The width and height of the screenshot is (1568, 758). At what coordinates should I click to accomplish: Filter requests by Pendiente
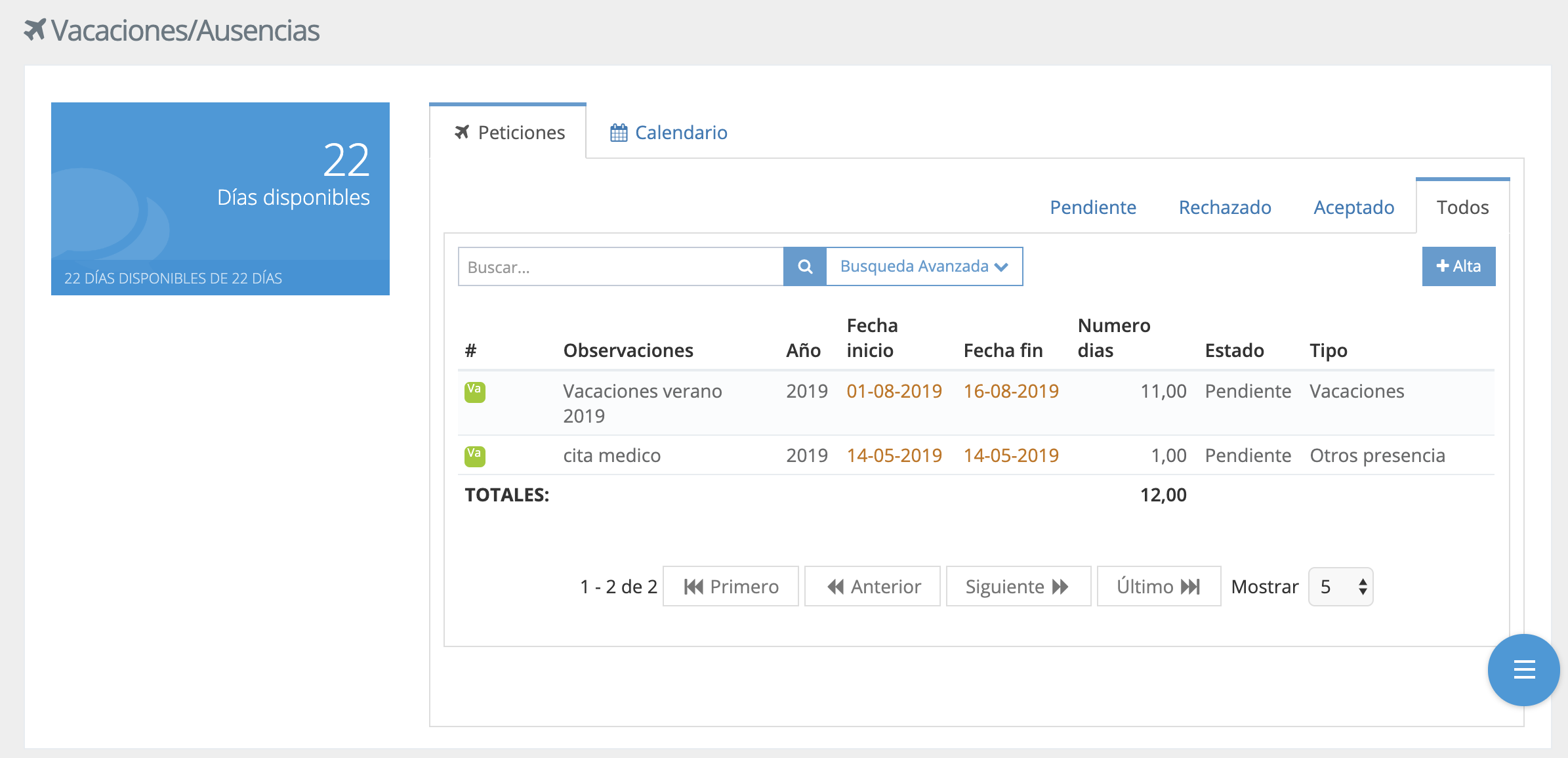coord(1093,207)
